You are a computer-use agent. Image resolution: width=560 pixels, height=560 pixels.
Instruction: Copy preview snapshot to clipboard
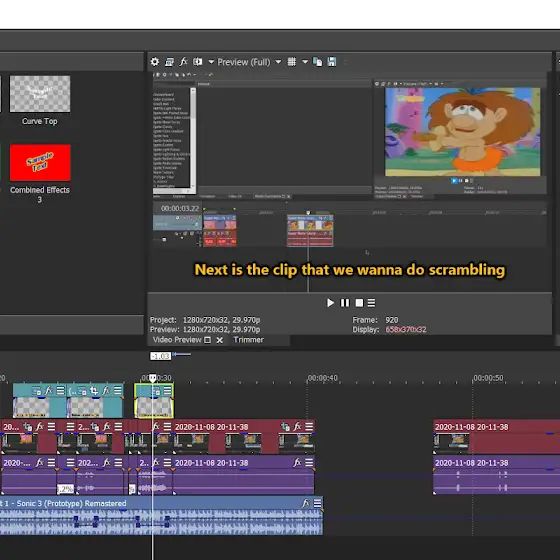(x=318, y=62)
